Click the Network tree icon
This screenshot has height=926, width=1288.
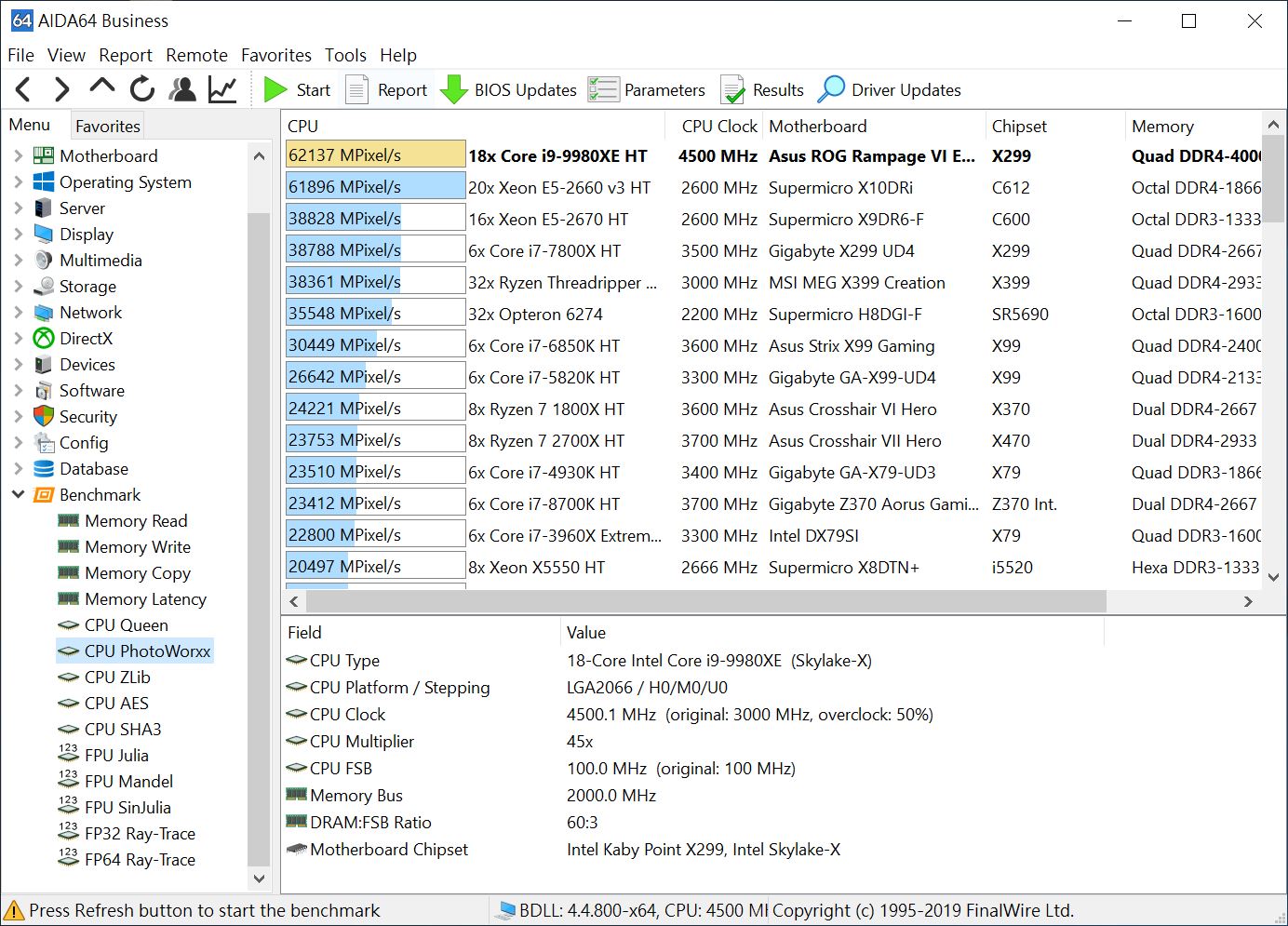[44, 312]
